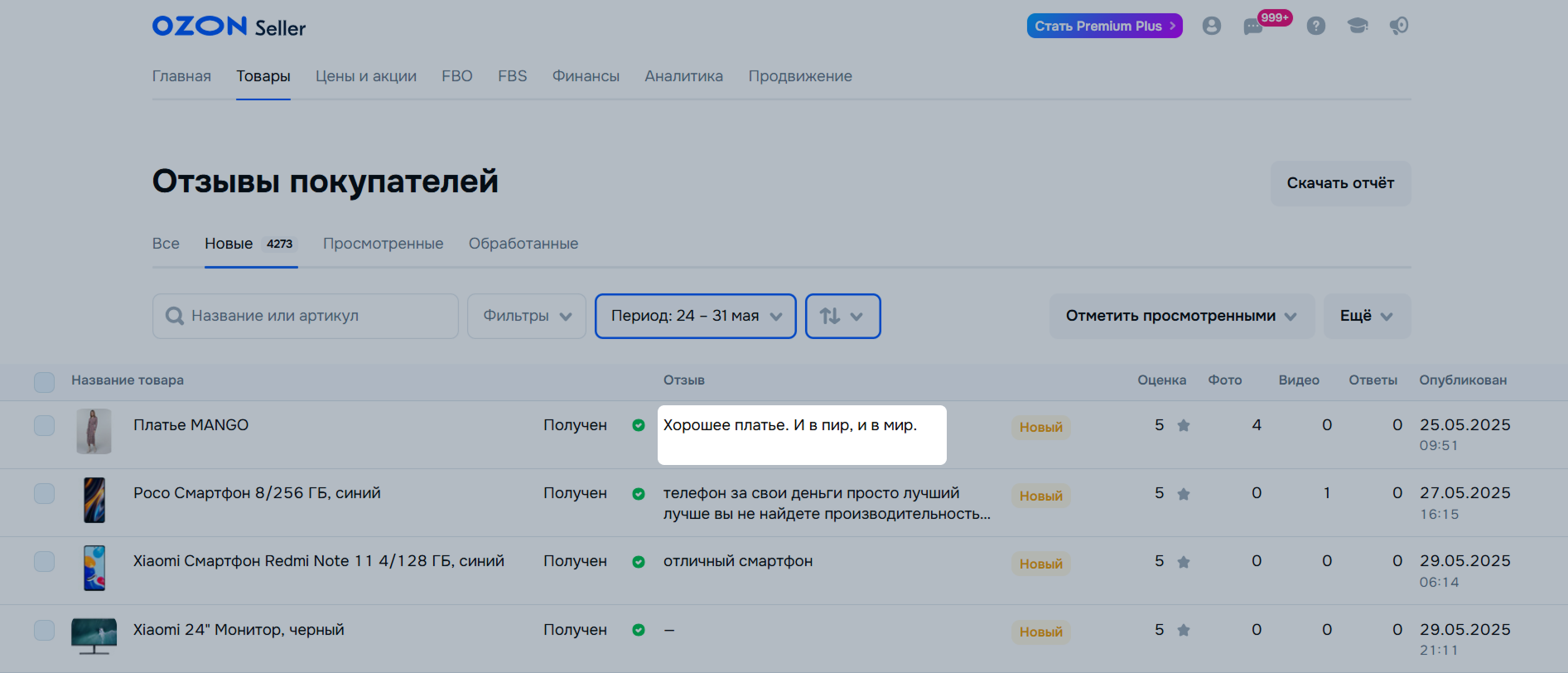This screenshot has height=673, width=1568.
Task: Click the Стать Premium Plus button
Action: click(1105, 26)
